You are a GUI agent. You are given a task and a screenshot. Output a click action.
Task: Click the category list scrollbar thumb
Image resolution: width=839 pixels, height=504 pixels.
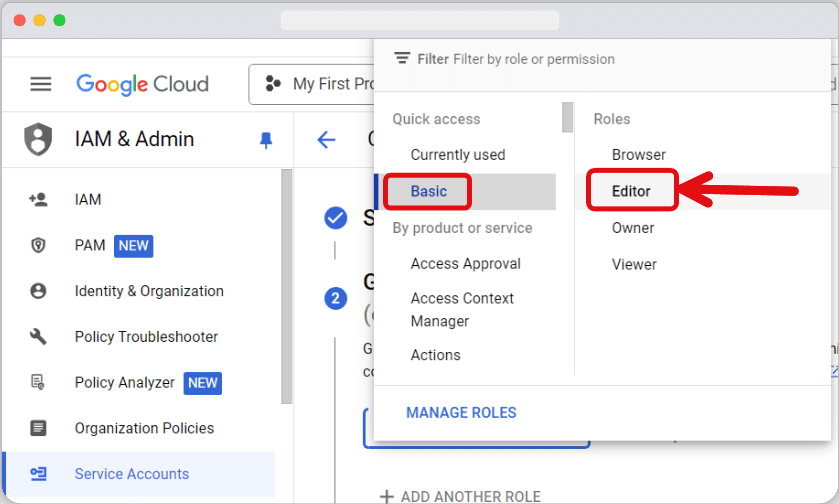(x=568, y=117)
